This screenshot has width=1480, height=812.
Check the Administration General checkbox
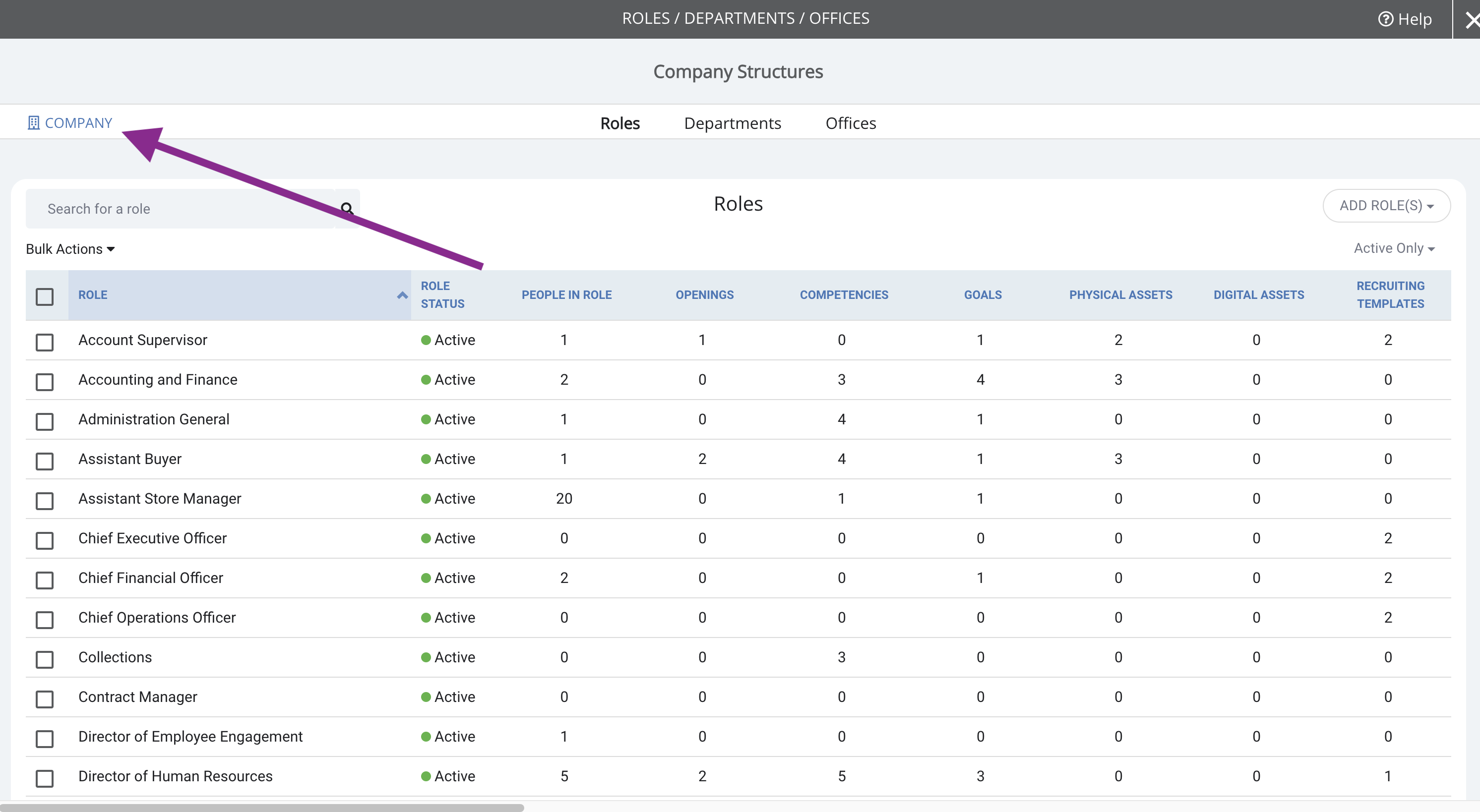point(44,421)
